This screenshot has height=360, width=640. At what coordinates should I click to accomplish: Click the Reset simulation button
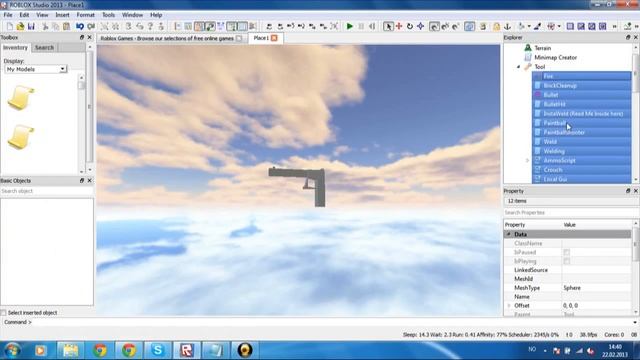(372, 27)
